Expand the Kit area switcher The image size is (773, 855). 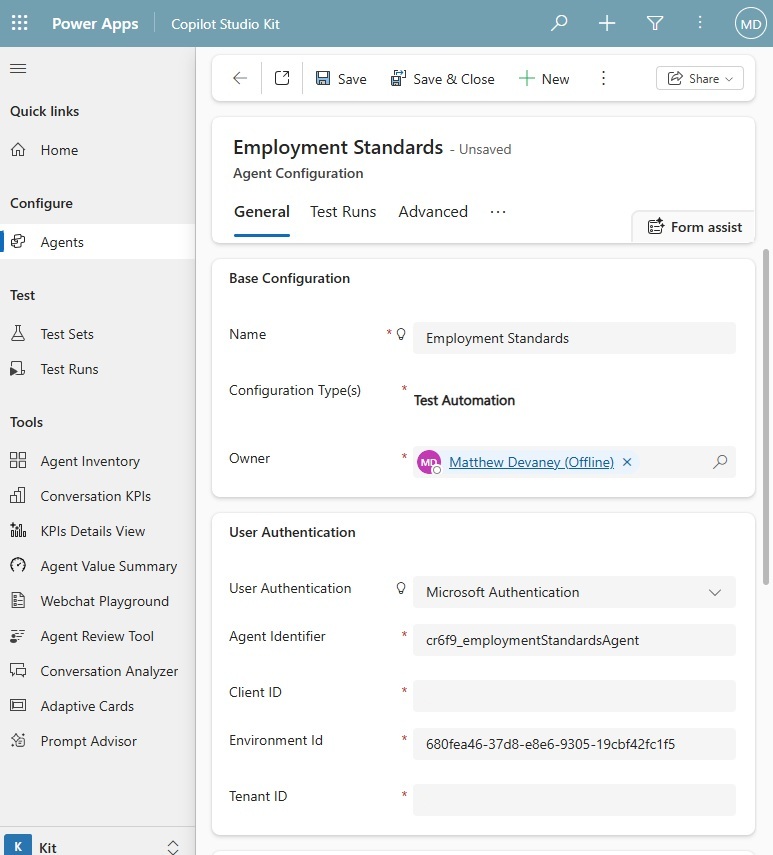point(172,847)
